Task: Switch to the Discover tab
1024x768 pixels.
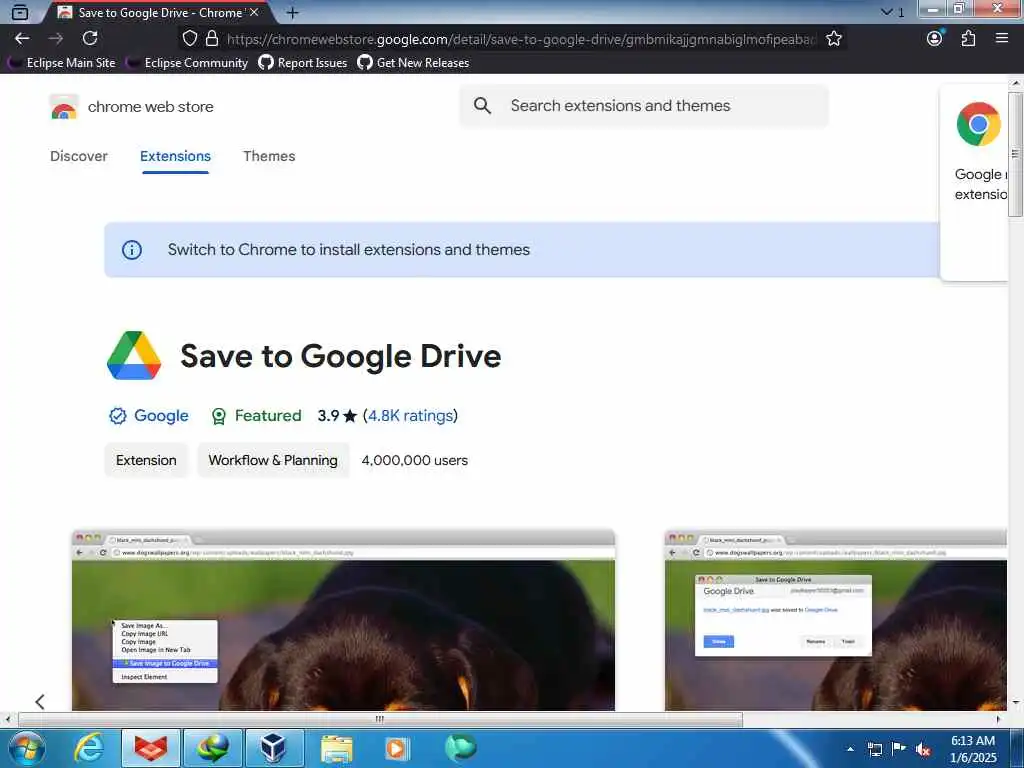Action: [79, 156]
